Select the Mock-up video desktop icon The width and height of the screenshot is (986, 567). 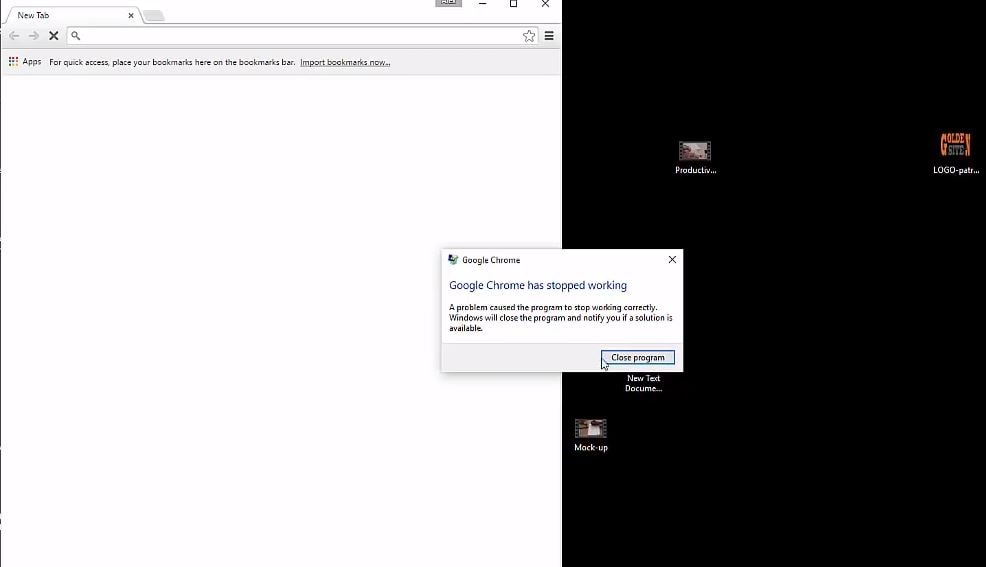[x=590, y=436]
